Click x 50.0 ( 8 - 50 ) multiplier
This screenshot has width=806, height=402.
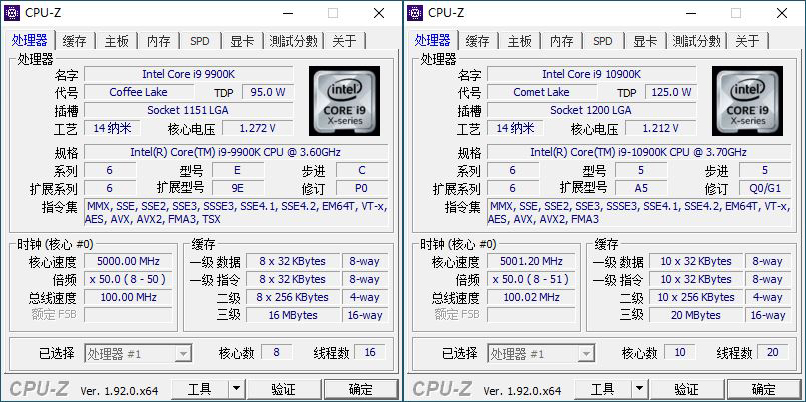(129, 279)
